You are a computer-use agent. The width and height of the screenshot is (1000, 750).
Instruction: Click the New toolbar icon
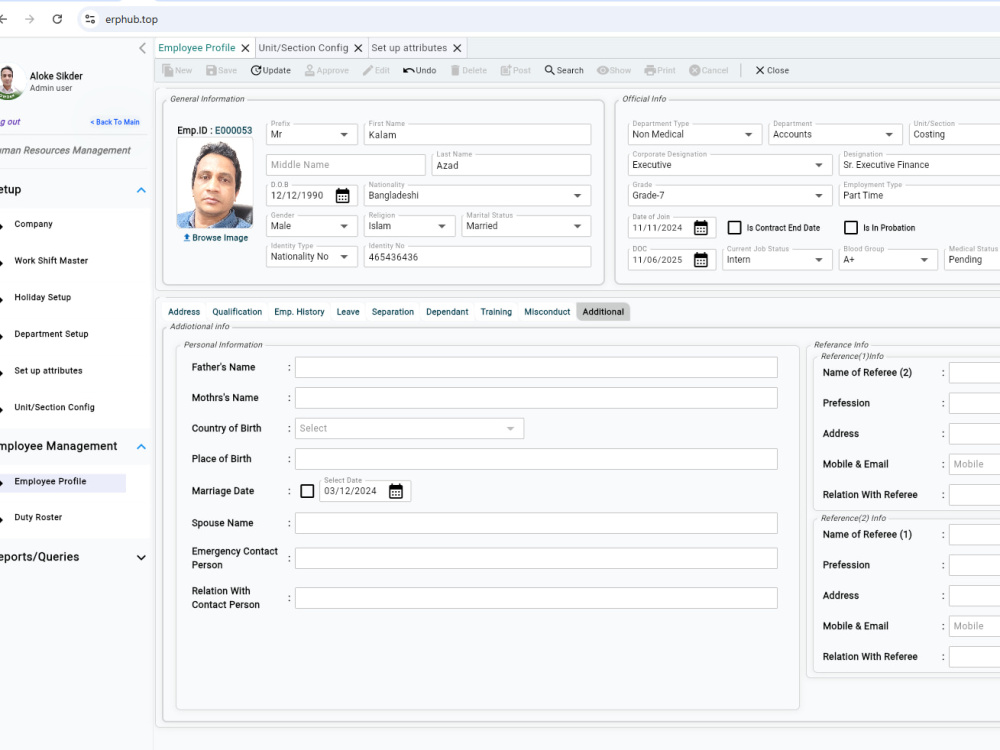pos(168,70)
